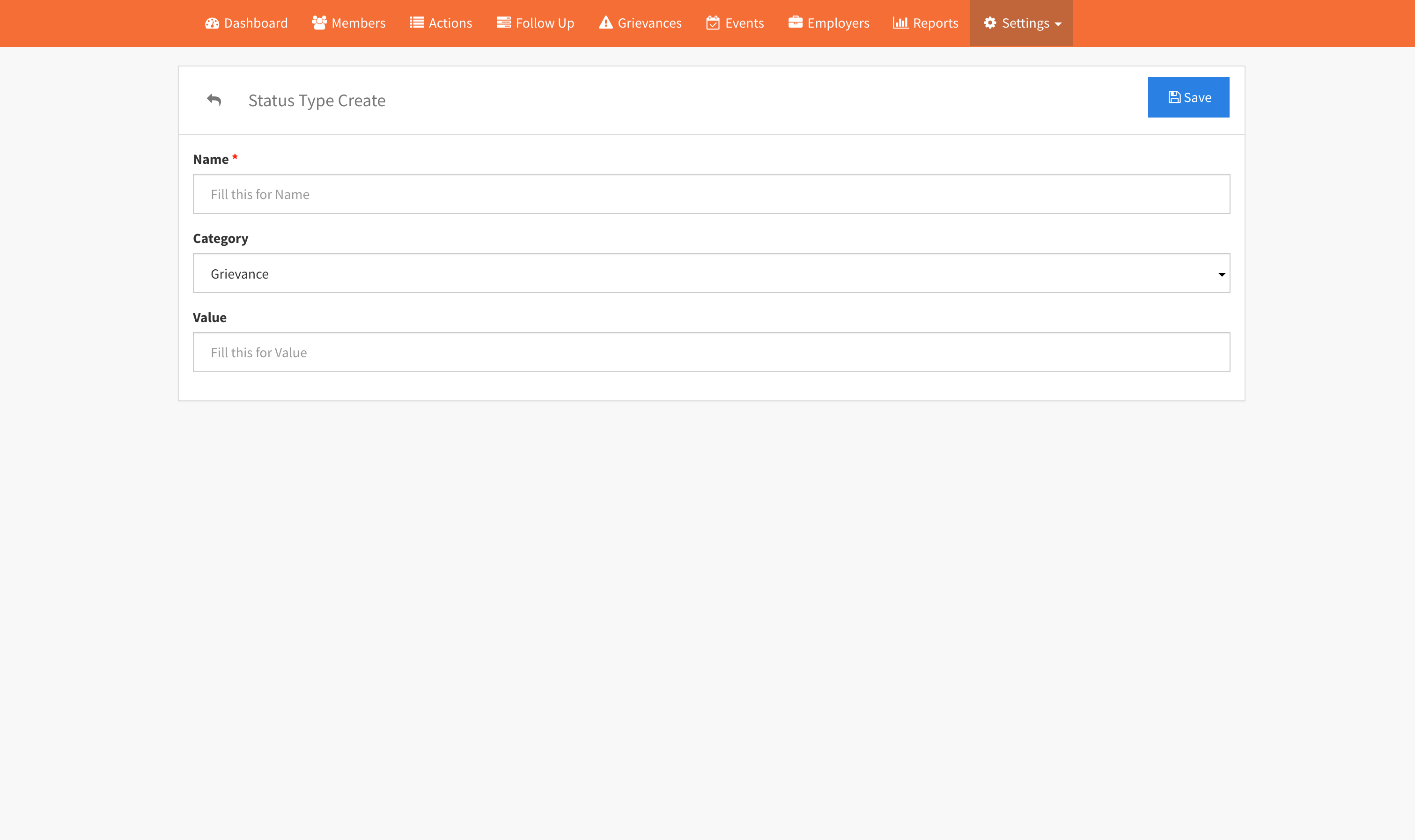The height and width of the screenshot is (840, 1415).
Task: Save the new status type
Action: coord(1188,97)
